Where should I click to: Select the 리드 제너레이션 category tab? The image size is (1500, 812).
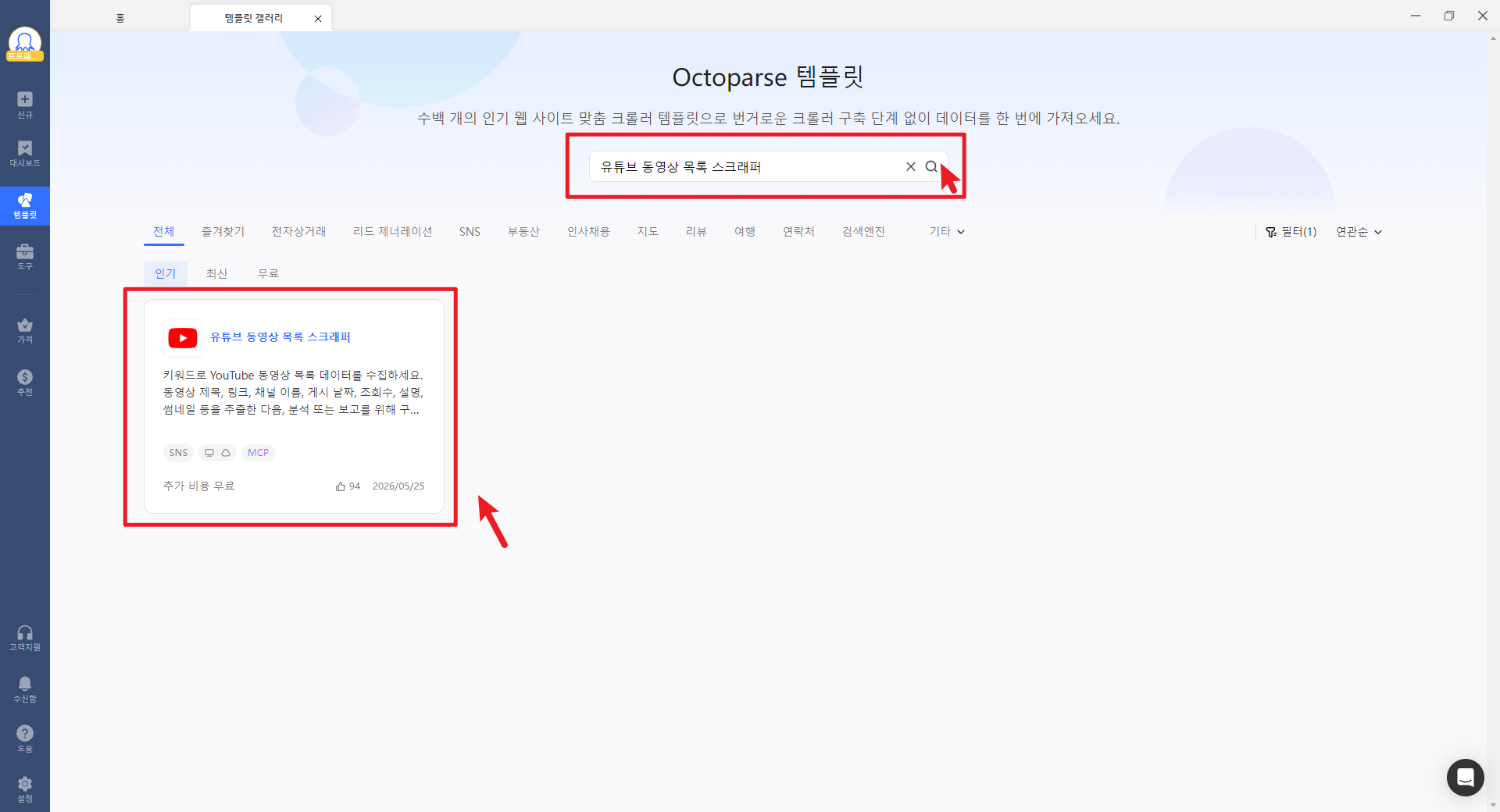click(x=392, y=232)
